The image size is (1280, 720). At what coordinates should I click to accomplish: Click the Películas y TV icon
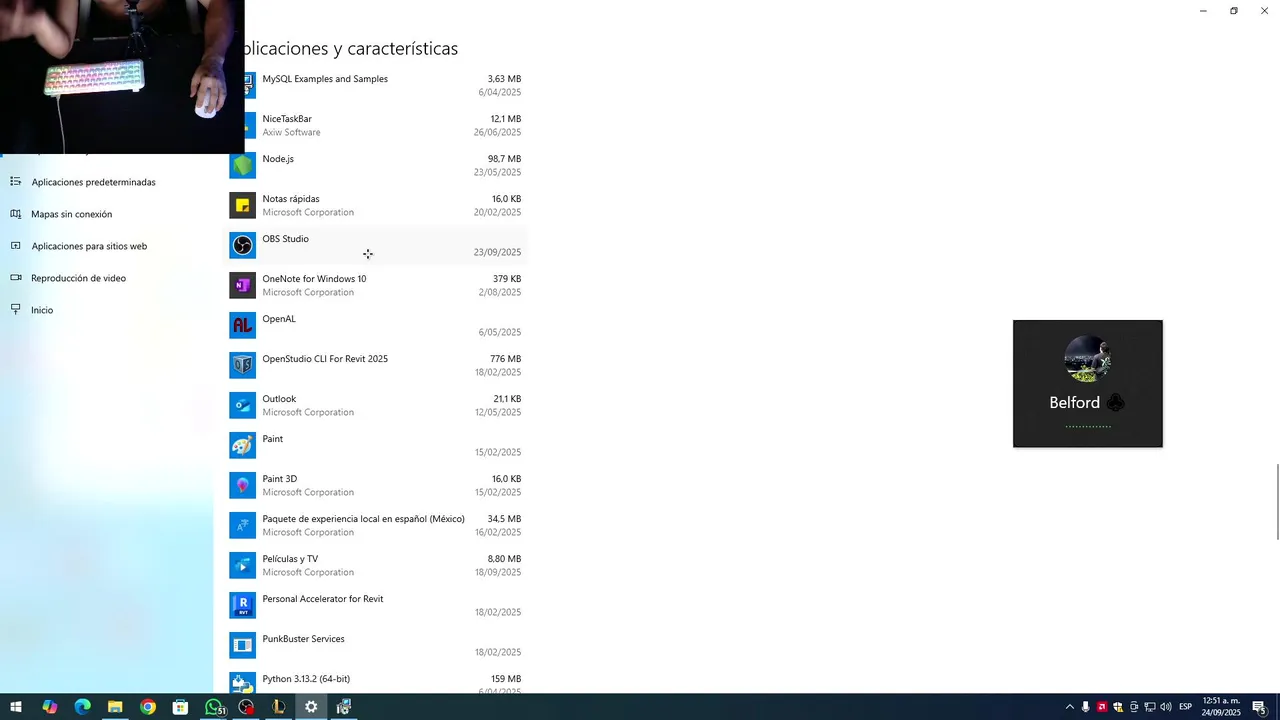click(x=243, y=565)
